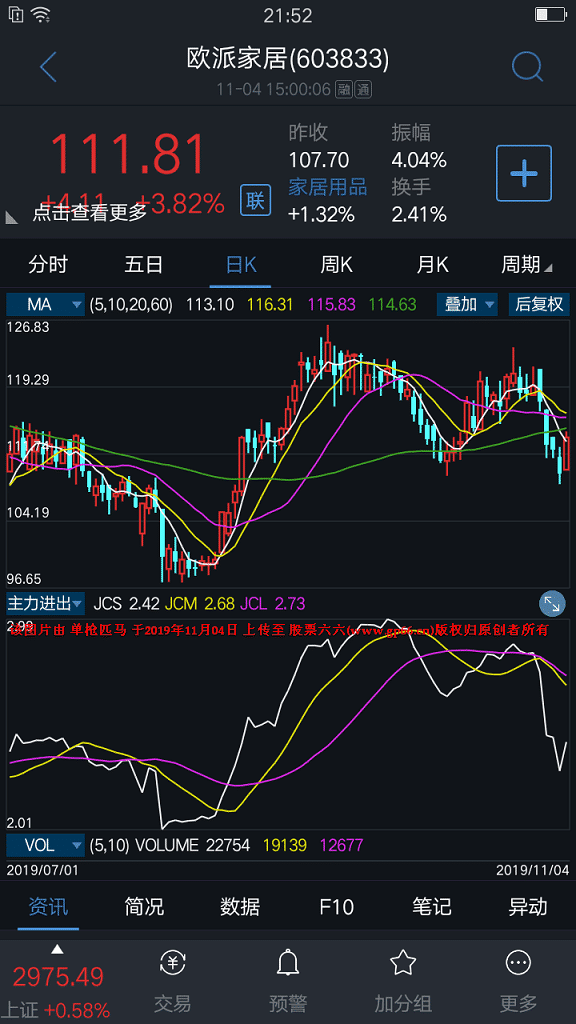Tap the JCL 2.73 indicator value
Viewport: 576px width, 1024px height.
[272, 603]
